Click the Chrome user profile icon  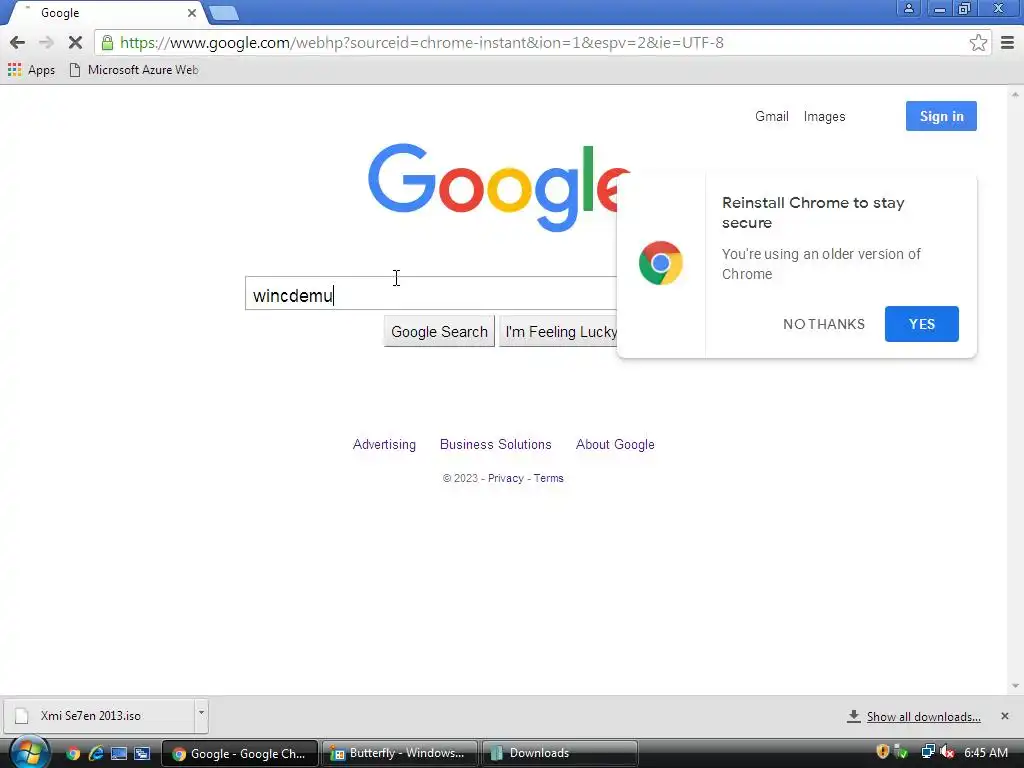click(908, 8)
